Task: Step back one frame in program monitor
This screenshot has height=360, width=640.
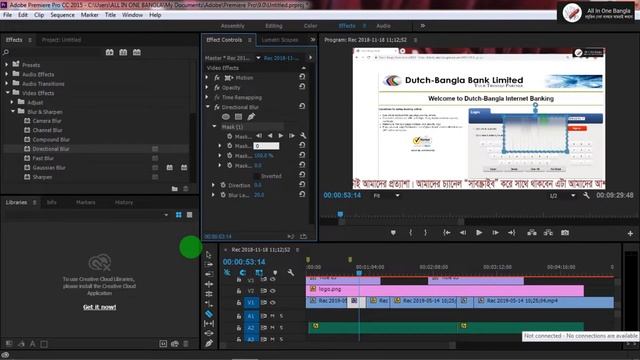Action: coord(462,233)
